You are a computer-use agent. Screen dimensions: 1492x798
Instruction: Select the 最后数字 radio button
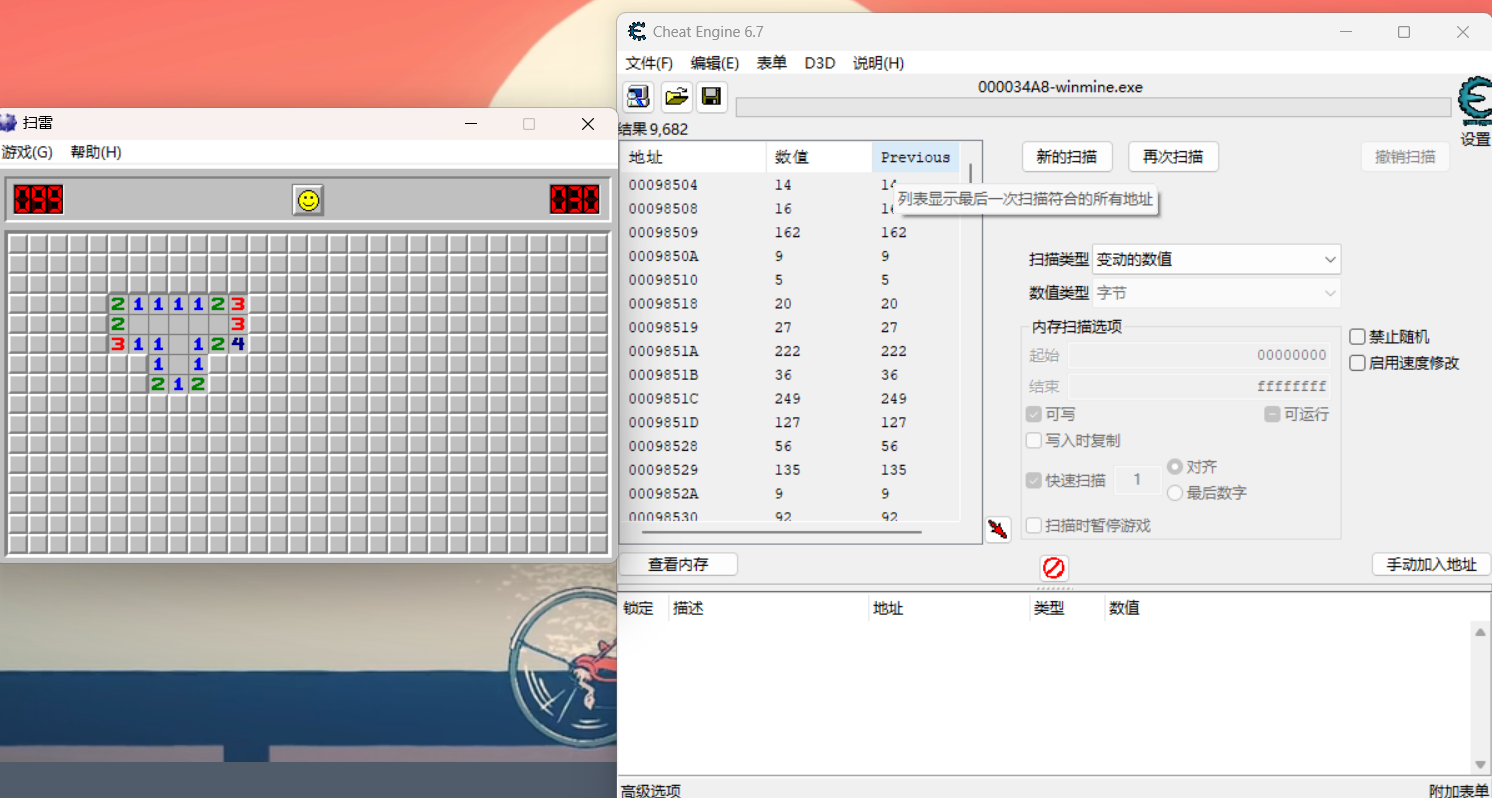tap(1175, 493)
